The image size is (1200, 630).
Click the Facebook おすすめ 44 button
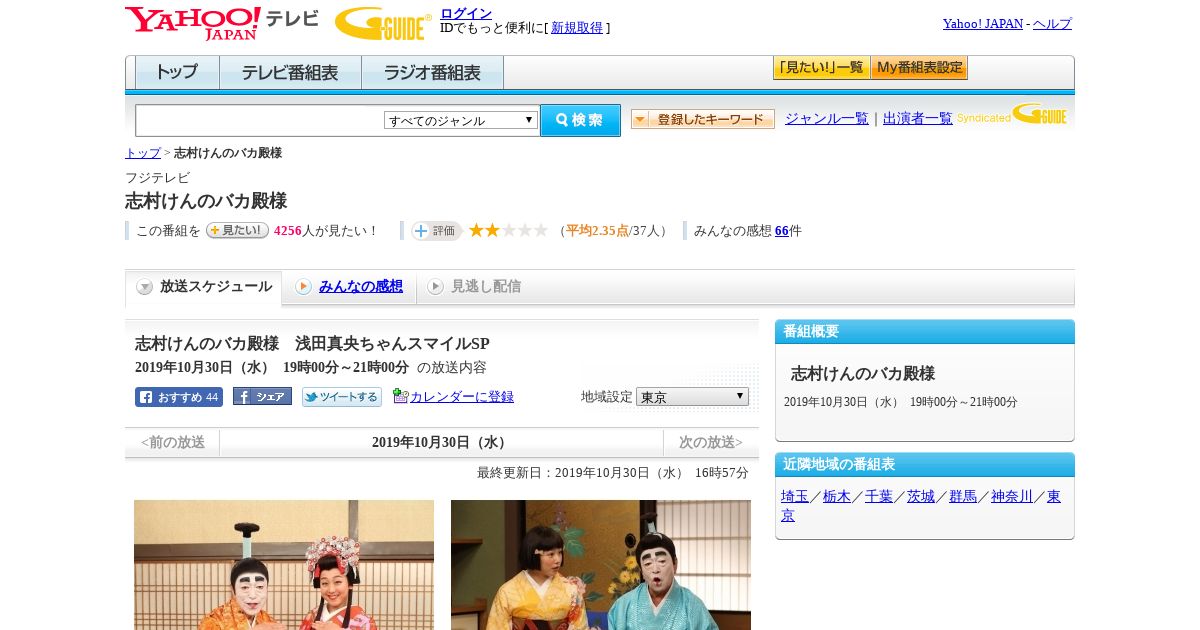(x=179, y=397)
